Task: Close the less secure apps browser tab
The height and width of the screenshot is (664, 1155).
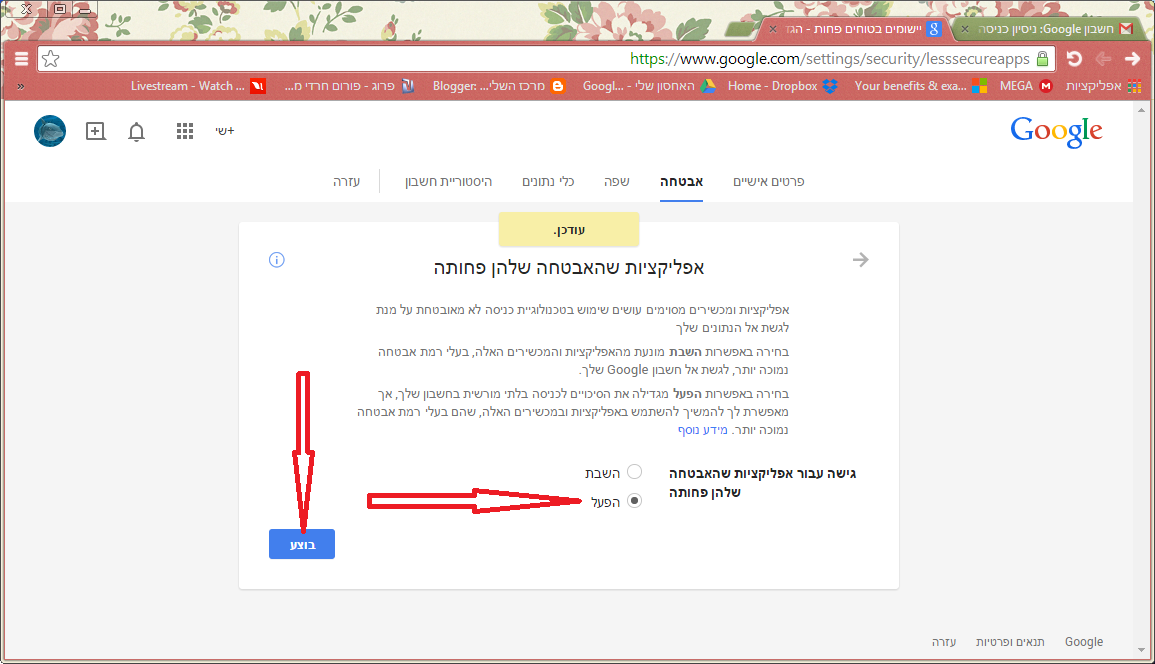Action: coord(772,29)
